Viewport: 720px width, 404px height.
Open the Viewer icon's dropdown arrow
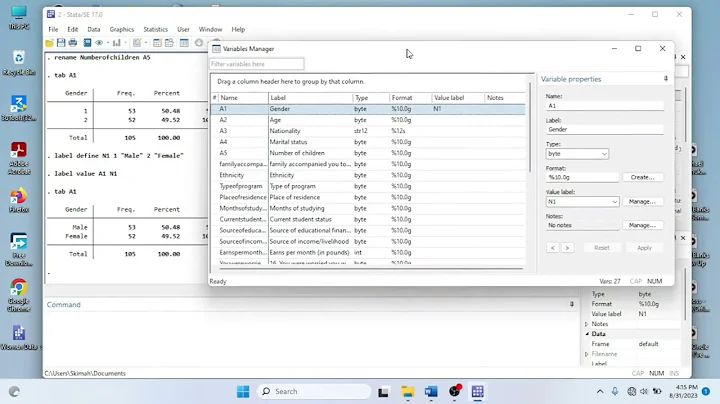108,43
